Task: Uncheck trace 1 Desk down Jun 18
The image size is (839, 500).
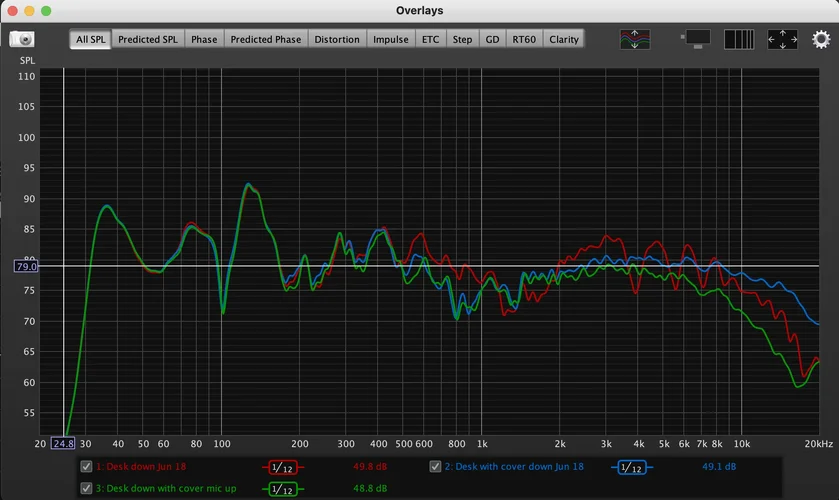Action: click(87, 466)
